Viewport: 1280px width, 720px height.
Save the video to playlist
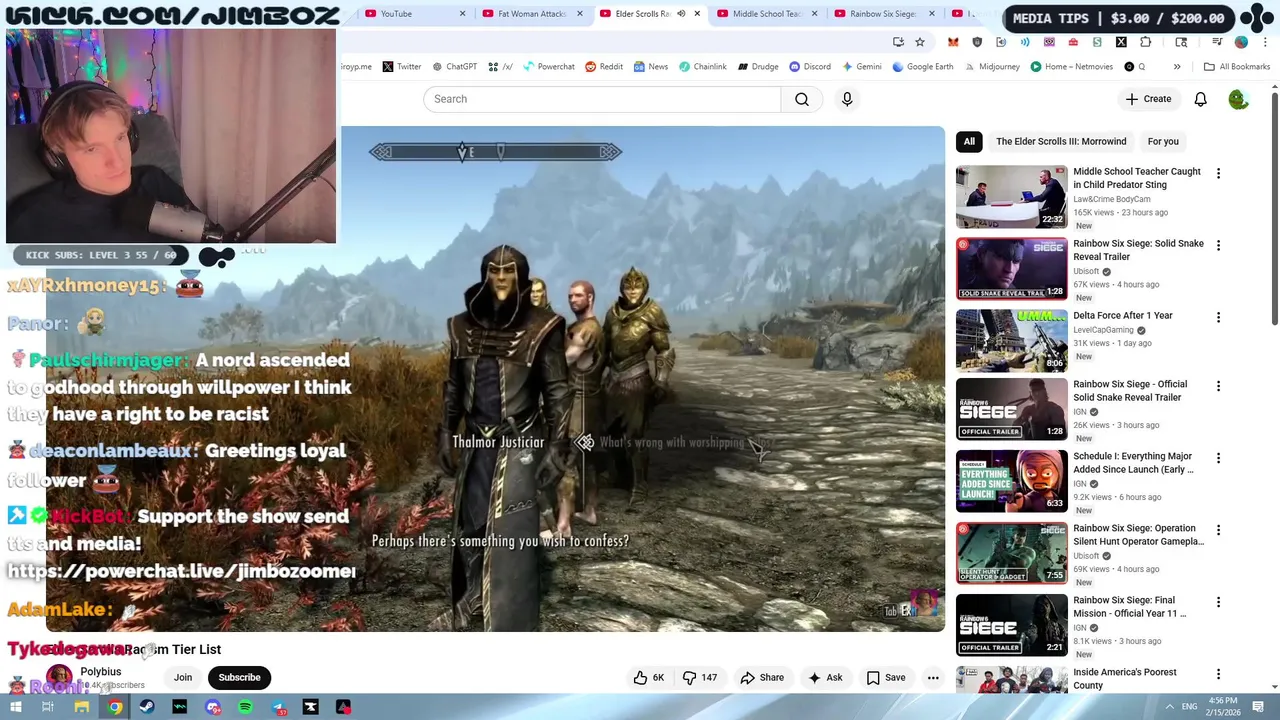tap(886, 678)
